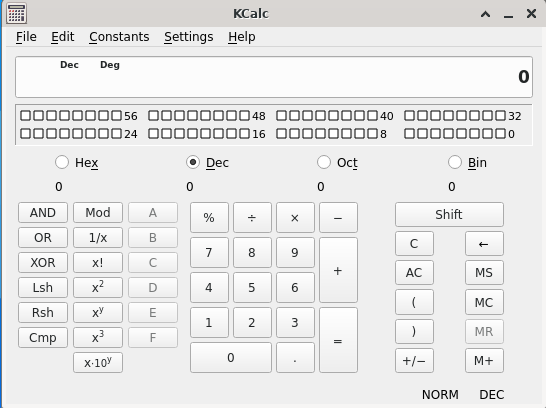Toggle the bit box labeled 0
The width and height of the screenshot is (546, 408).
point(500,133)
